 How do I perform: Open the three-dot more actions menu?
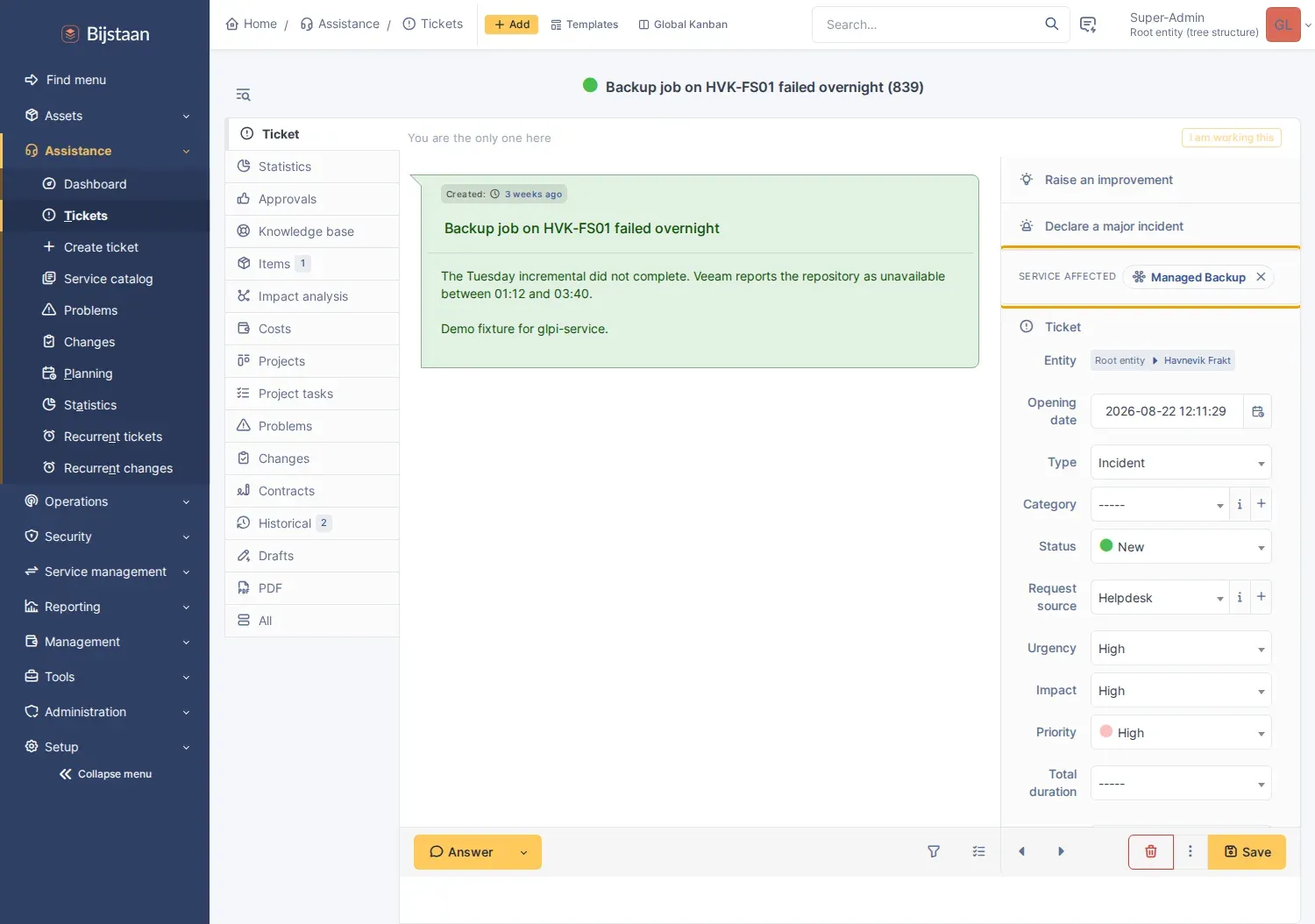(1191, 851)
